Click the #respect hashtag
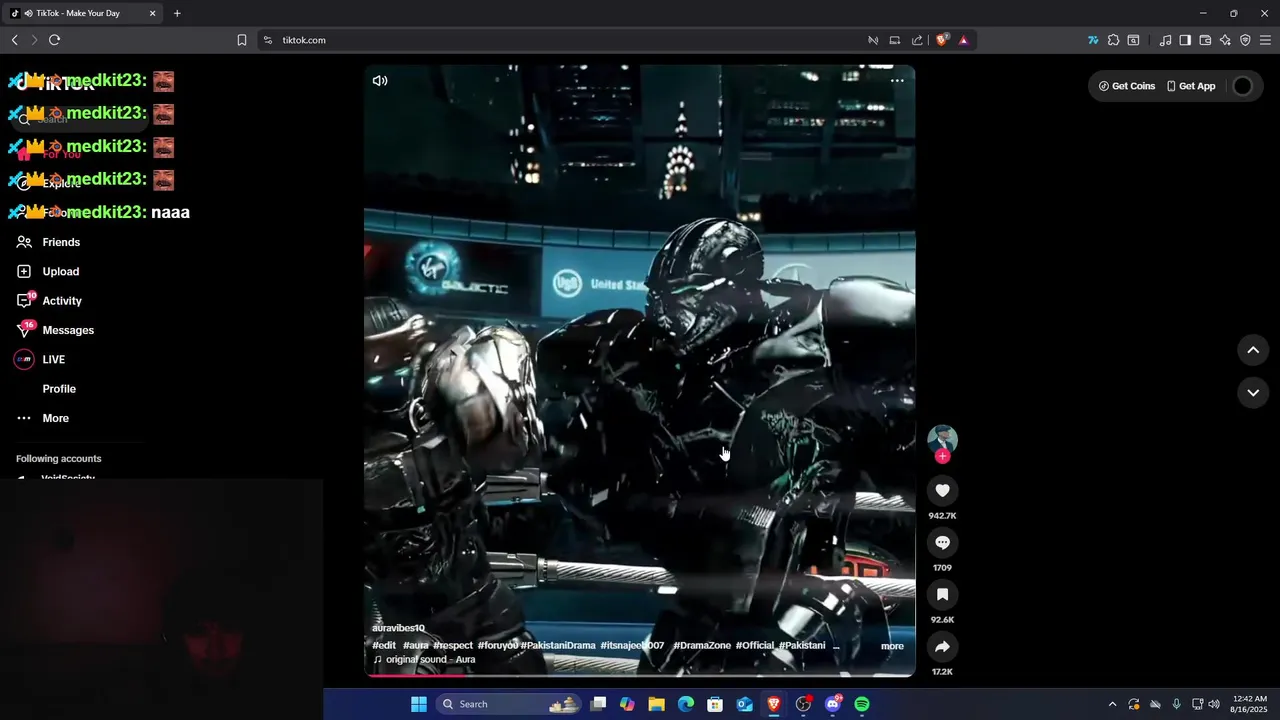Viewport: 1280px width, 720px height. pos(453,646)
